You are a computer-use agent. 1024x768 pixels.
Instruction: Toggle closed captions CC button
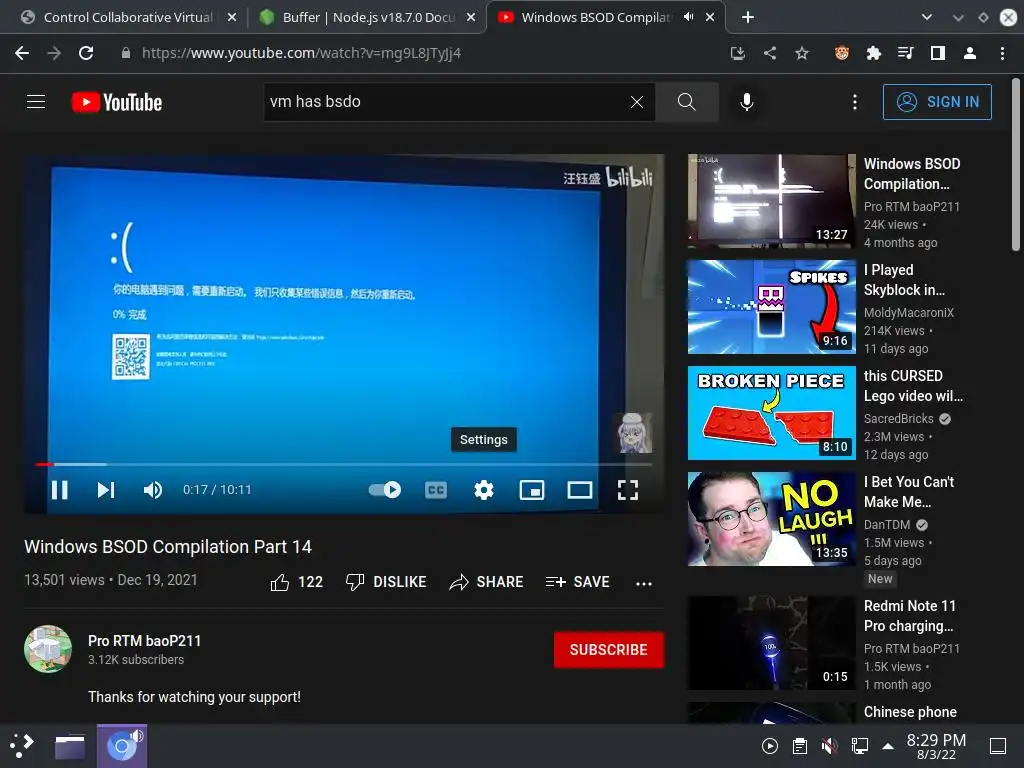tap(436, 490)
